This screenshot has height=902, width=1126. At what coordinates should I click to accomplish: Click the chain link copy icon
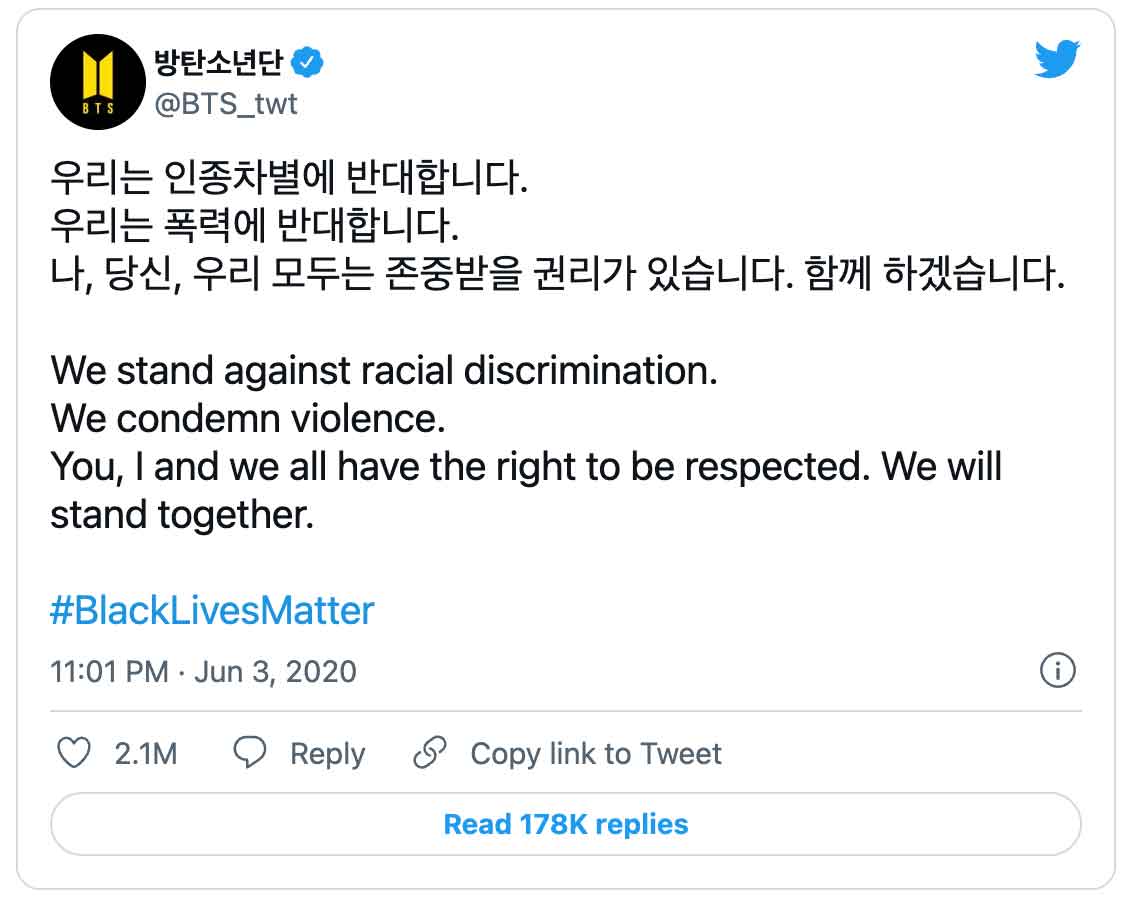[x=430, y=753]
